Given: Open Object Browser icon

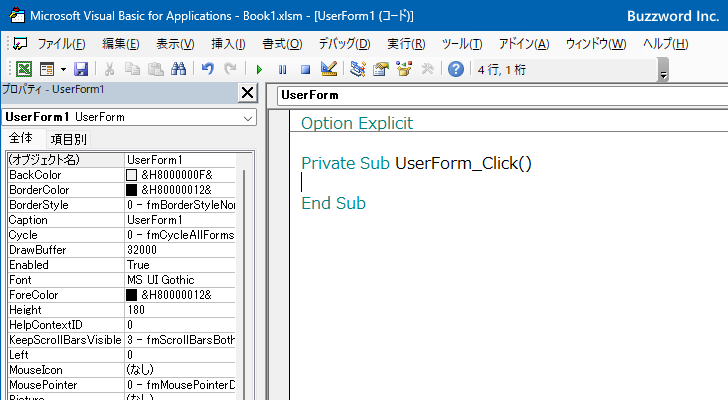Looking at the screenshot, I should [404, 69].
